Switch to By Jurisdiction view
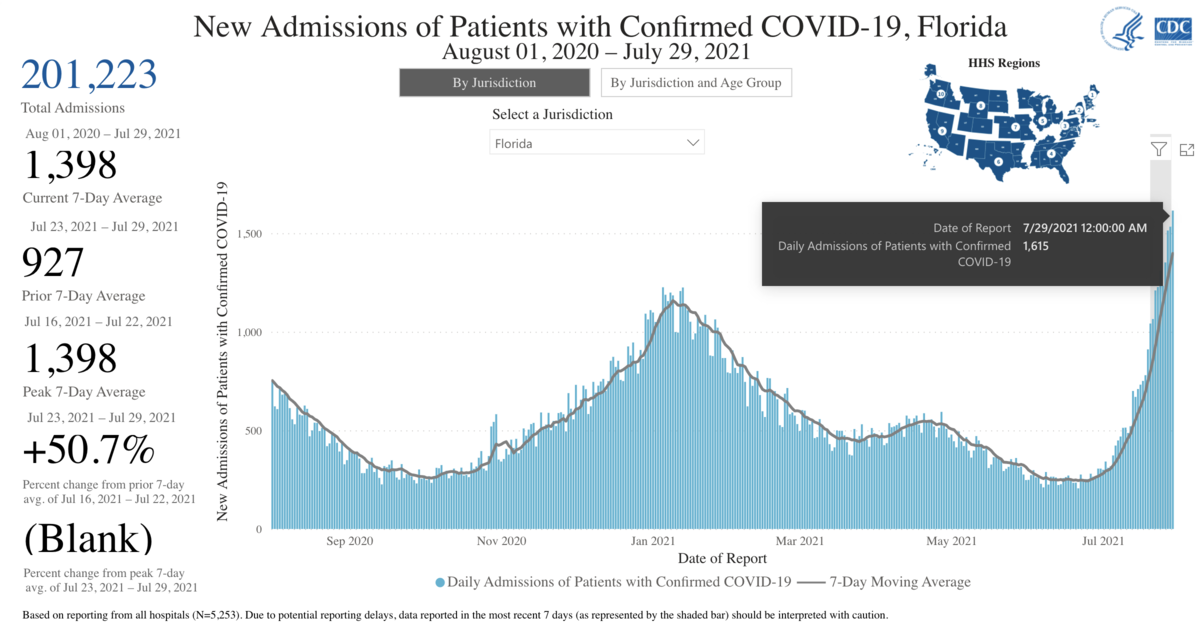 pos(494,83)
